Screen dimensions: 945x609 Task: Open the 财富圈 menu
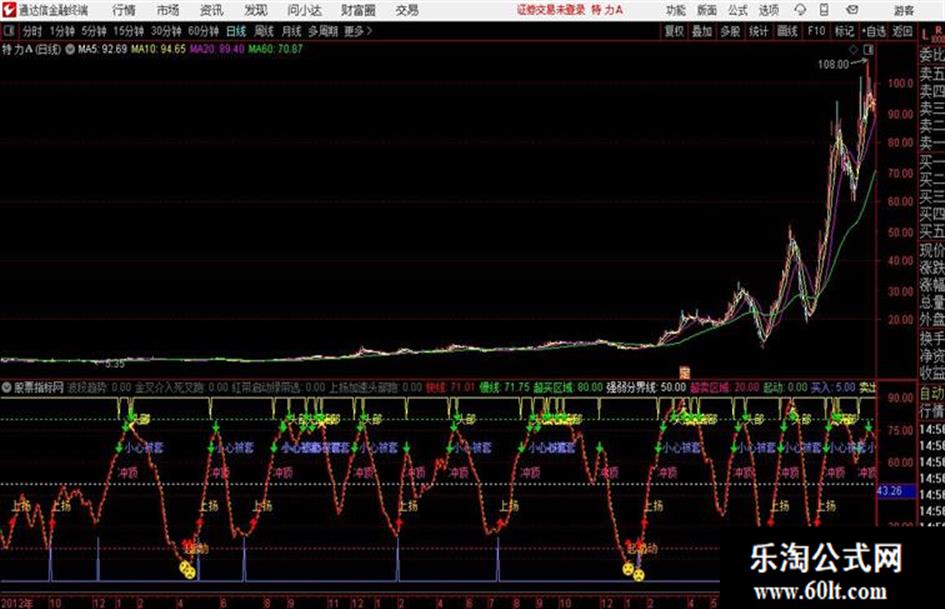coord(359,10)
